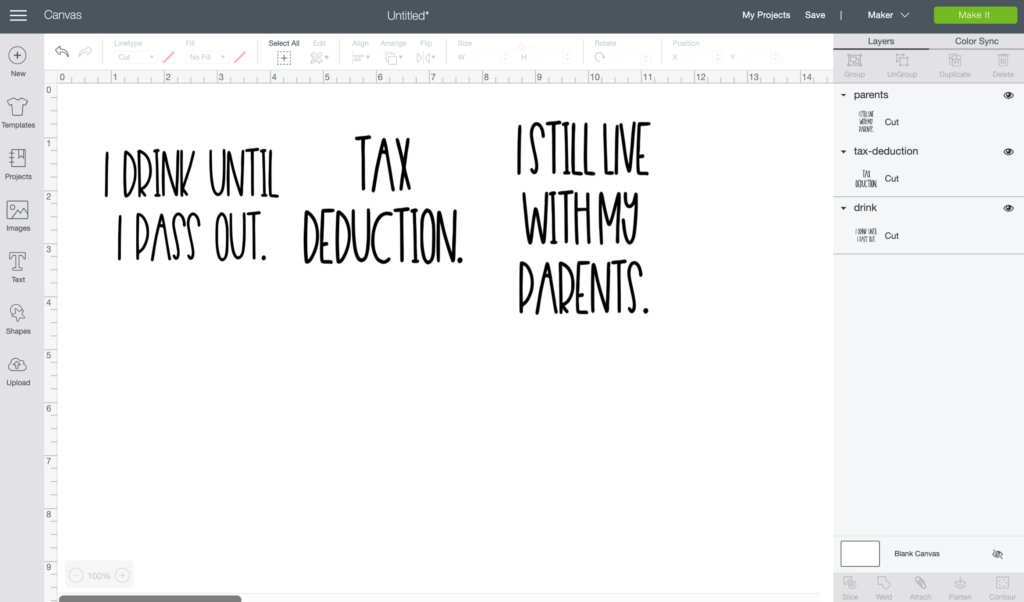
Task: Open the Linetype Cut dropdown
Action: point(135,57)
